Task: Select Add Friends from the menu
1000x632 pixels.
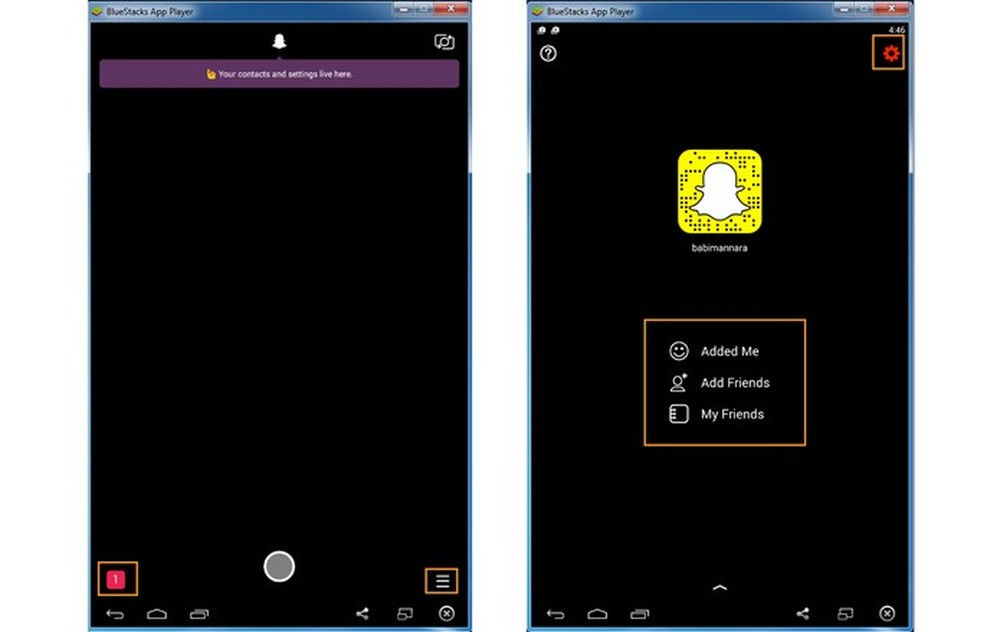Action: coord(737,382)
